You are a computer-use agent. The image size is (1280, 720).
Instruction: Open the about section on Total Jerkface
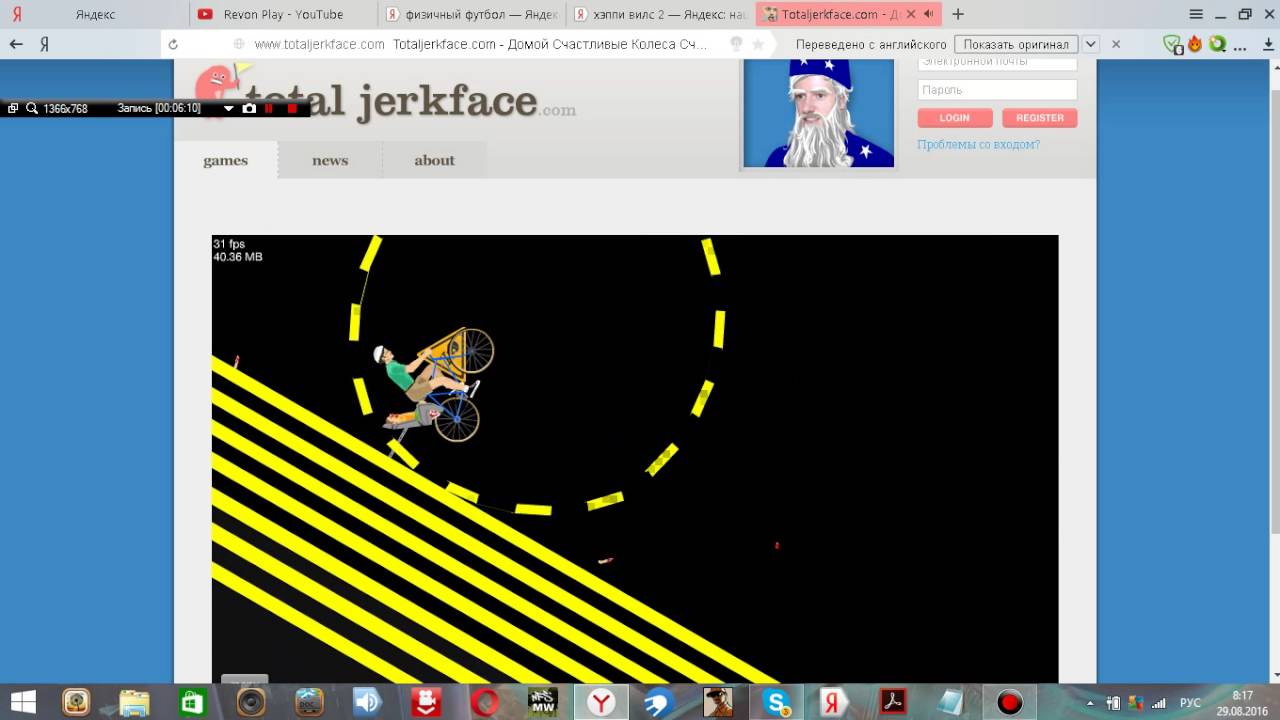coord(434,160)
